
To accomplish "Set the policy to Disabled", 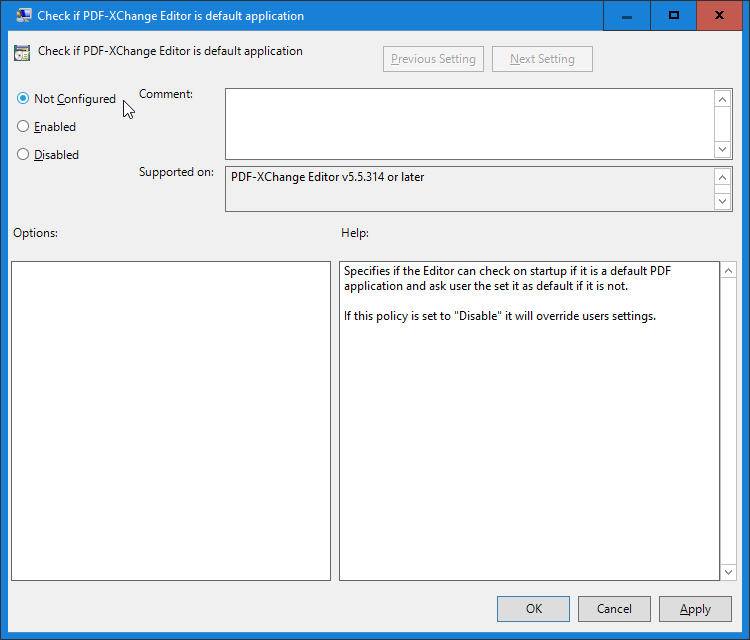I will pos(23,155).
